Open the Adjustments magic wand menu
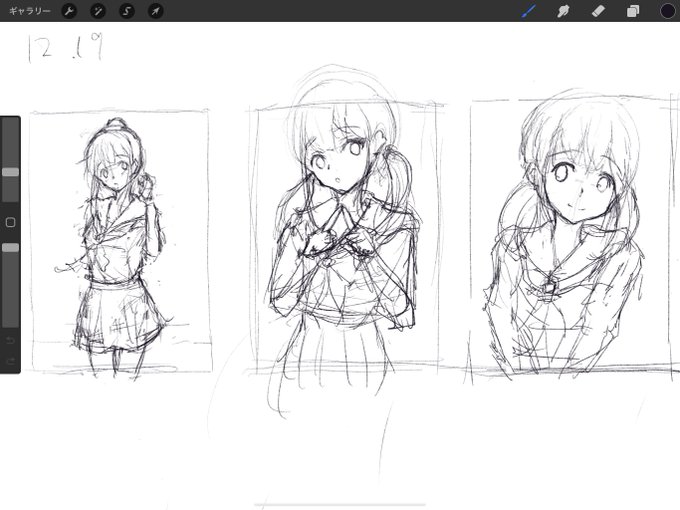Image resolution: width=680 pixels, height=510 pixels. [x=98, y=11]
